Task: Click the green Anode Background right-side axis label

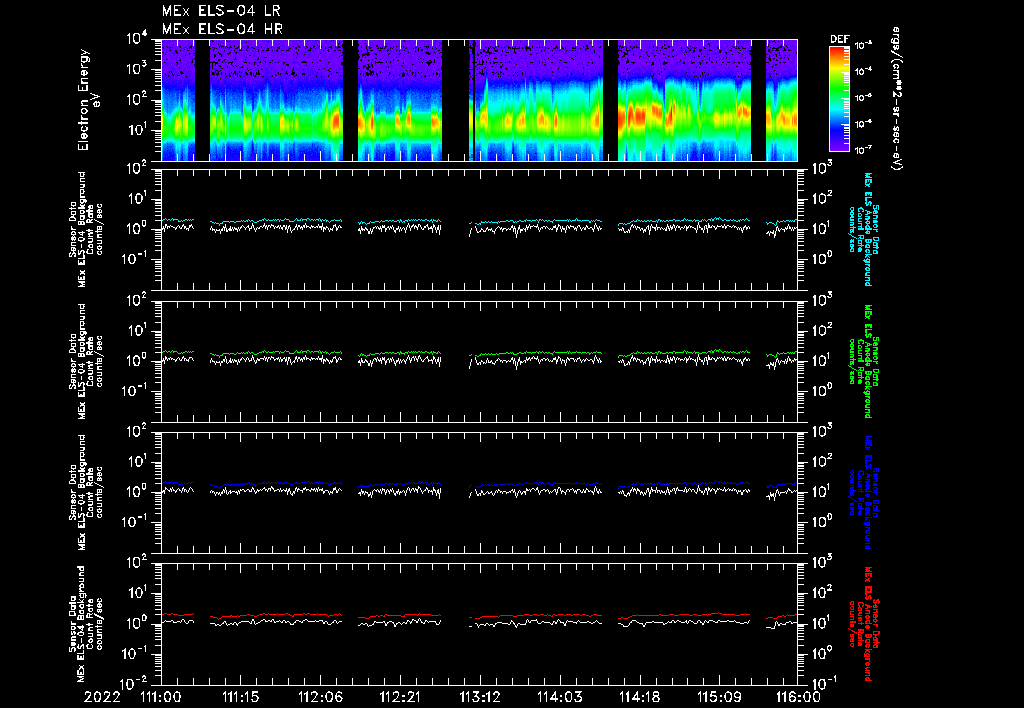Action: click(863, 361)
